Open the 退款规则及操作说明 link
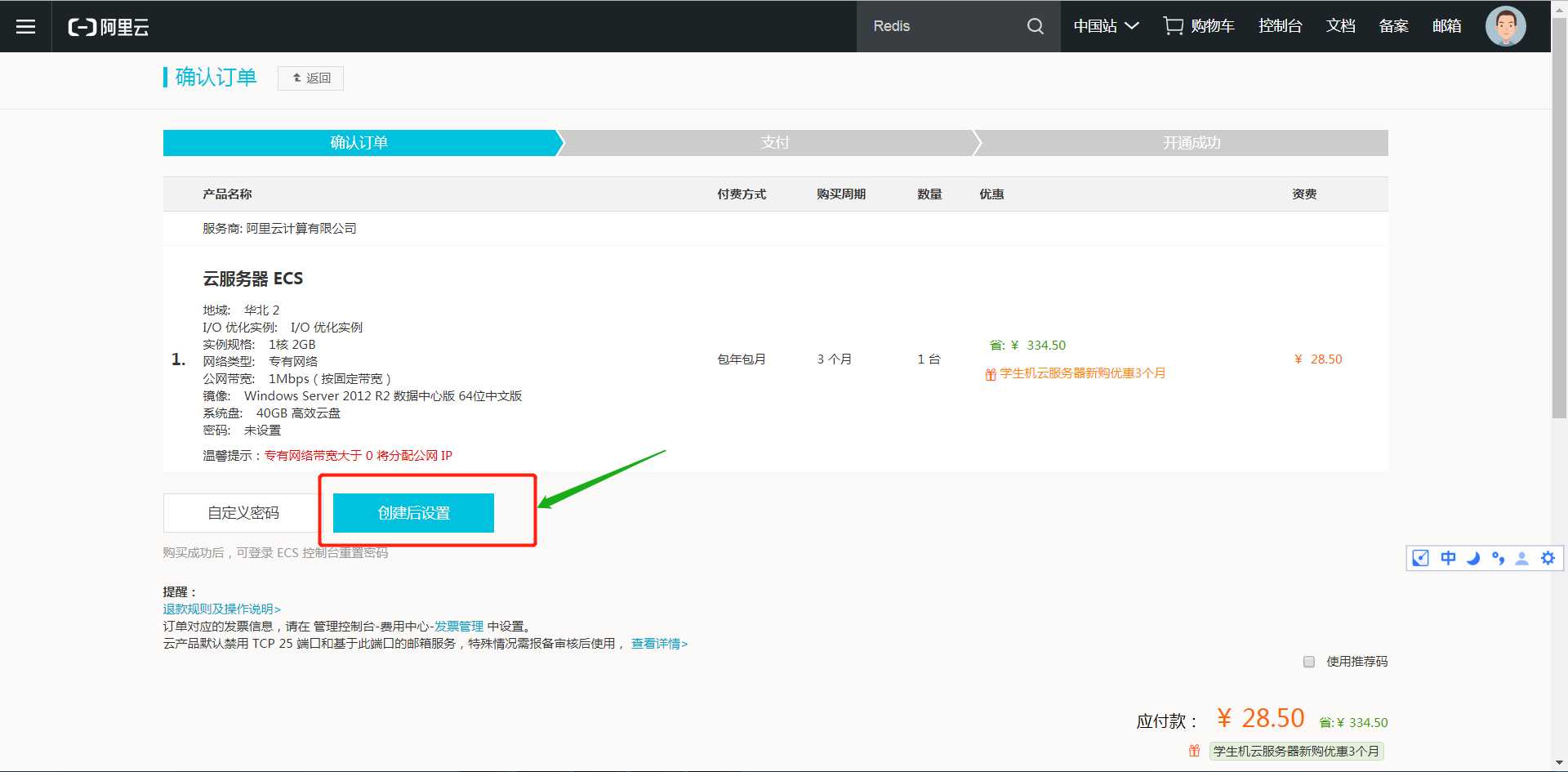The image size is (1568, 772). coord(222,609)
